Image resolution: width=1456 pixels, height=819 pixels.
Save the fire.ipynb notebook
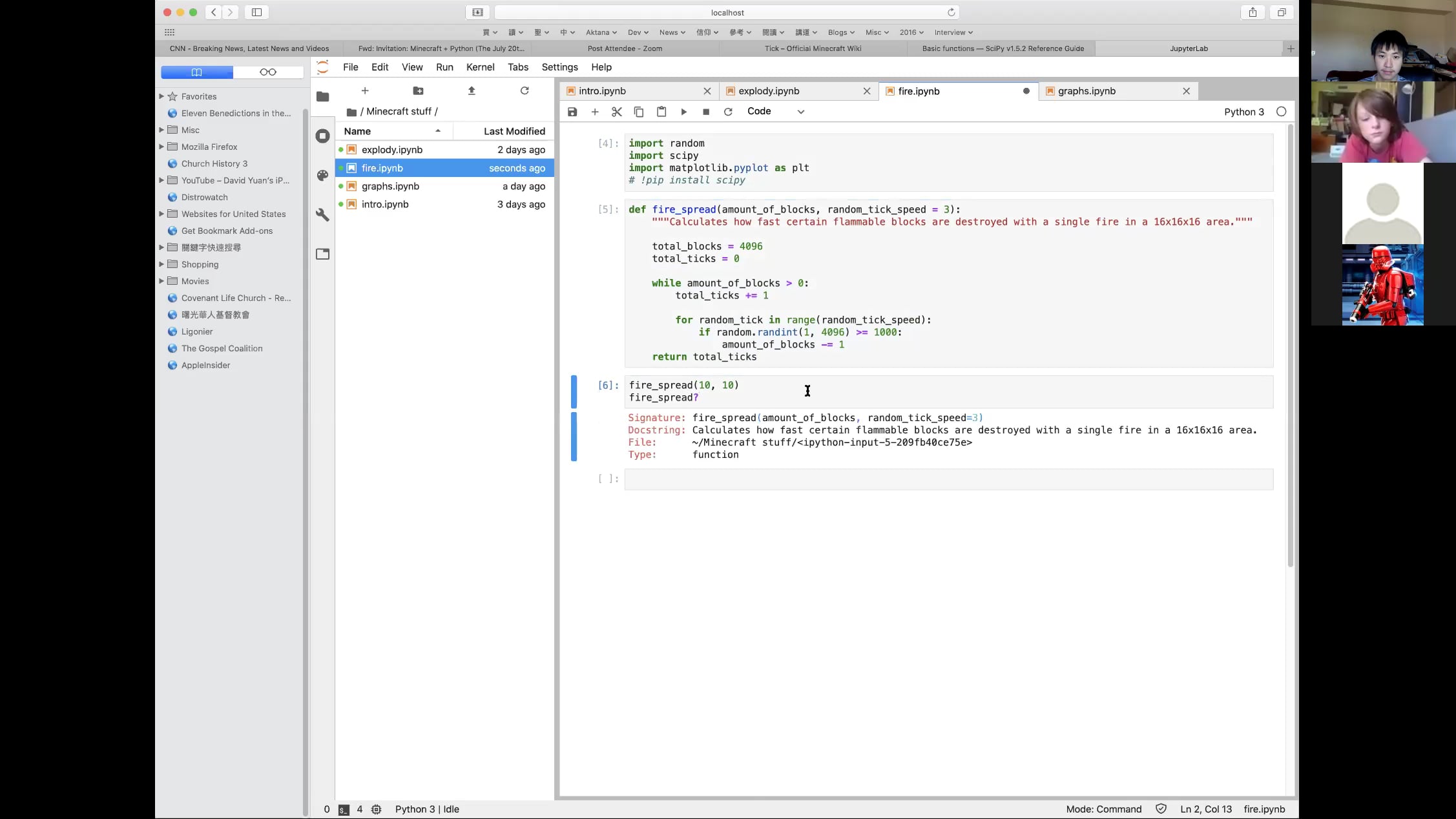coord(572,111)
